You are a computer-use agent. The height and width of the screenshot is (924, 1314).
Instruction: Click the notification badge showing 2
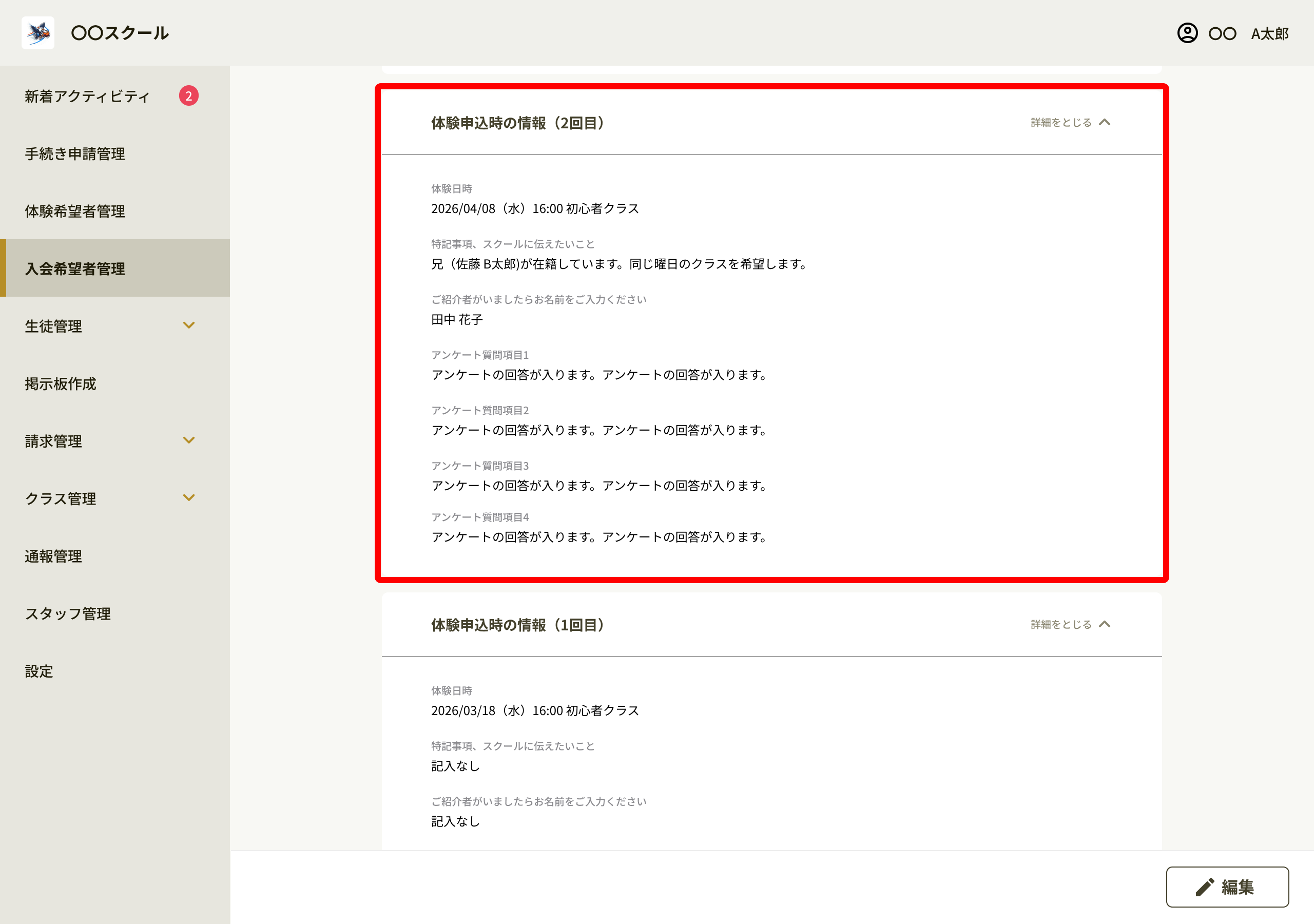[189, 96]
